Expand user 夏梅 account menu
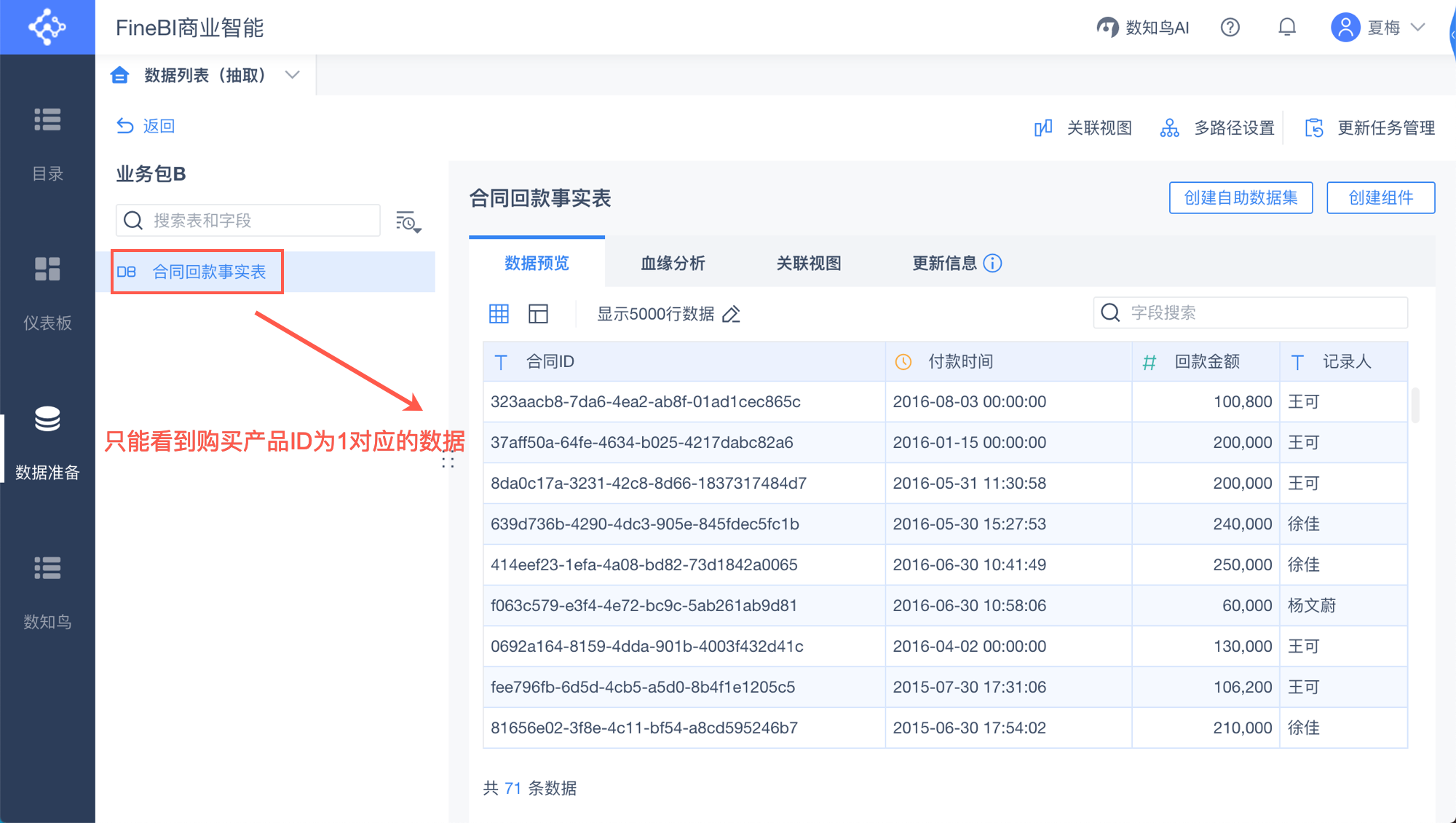Image resolution: width=1456 pixels, height=823 pixels. tap(1417, 28)
